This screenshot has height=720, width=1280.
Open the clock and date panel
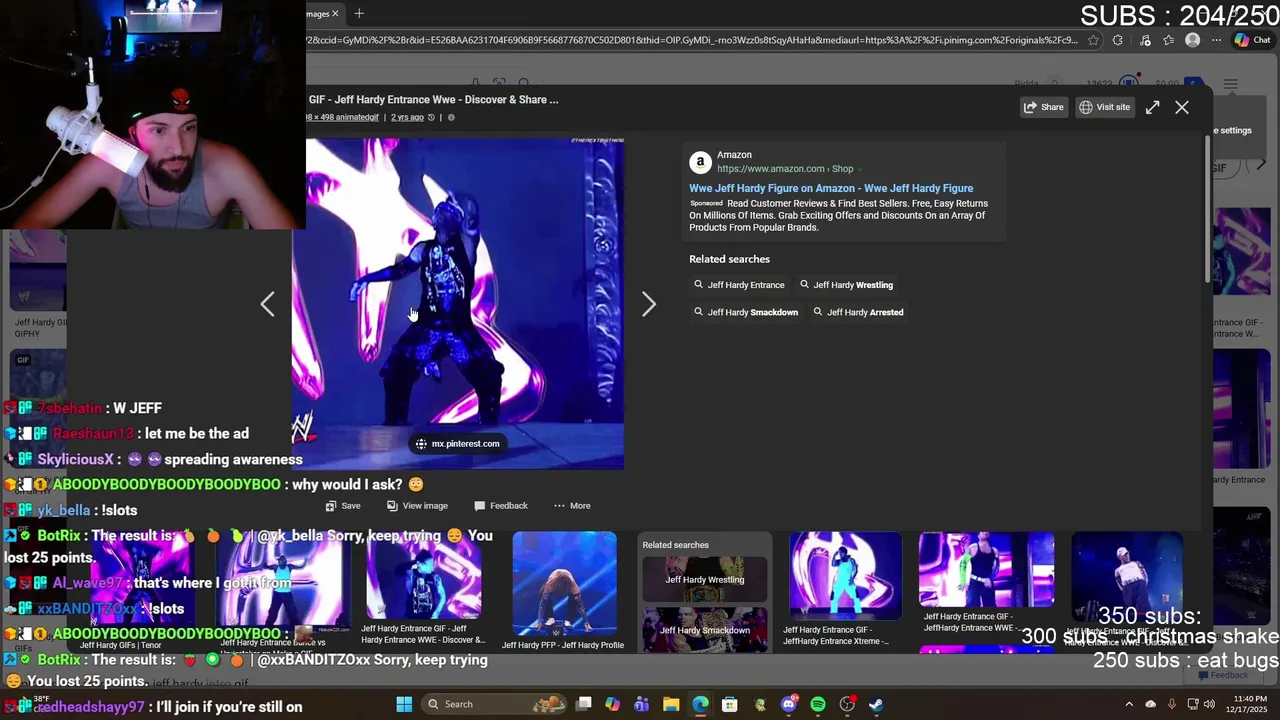pyautogui.click(x=1247, y=704)
